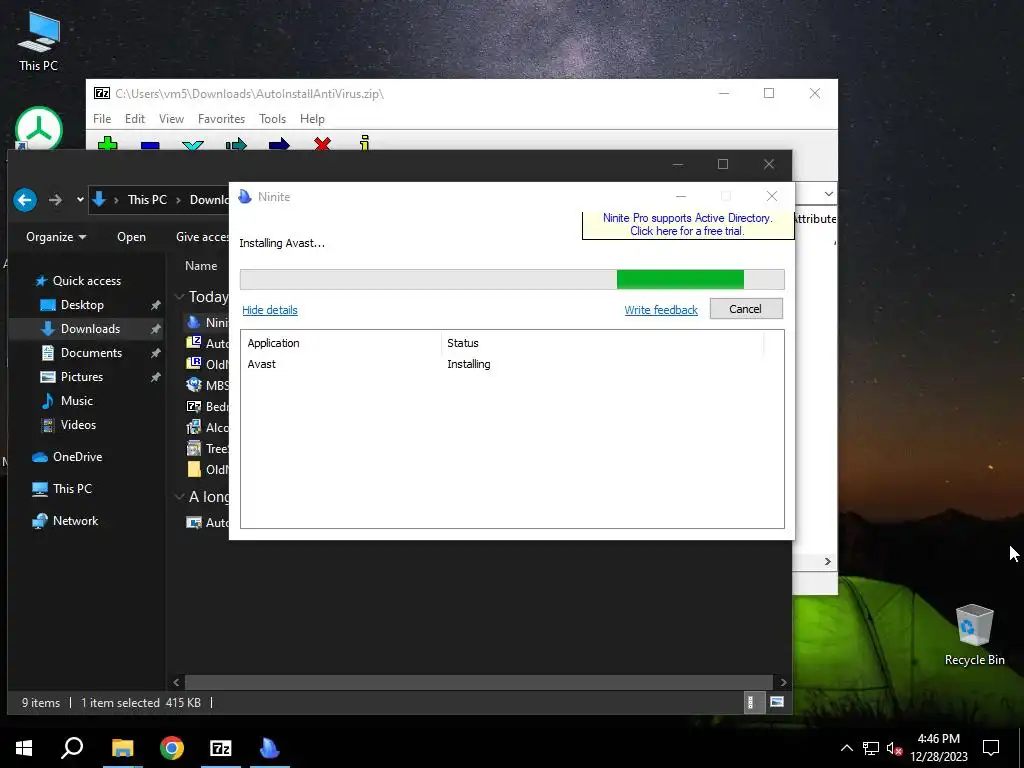Open 7-Zip Help menu
The image size is (1024, 768).
pyautogui.click(x=312, y=119)
